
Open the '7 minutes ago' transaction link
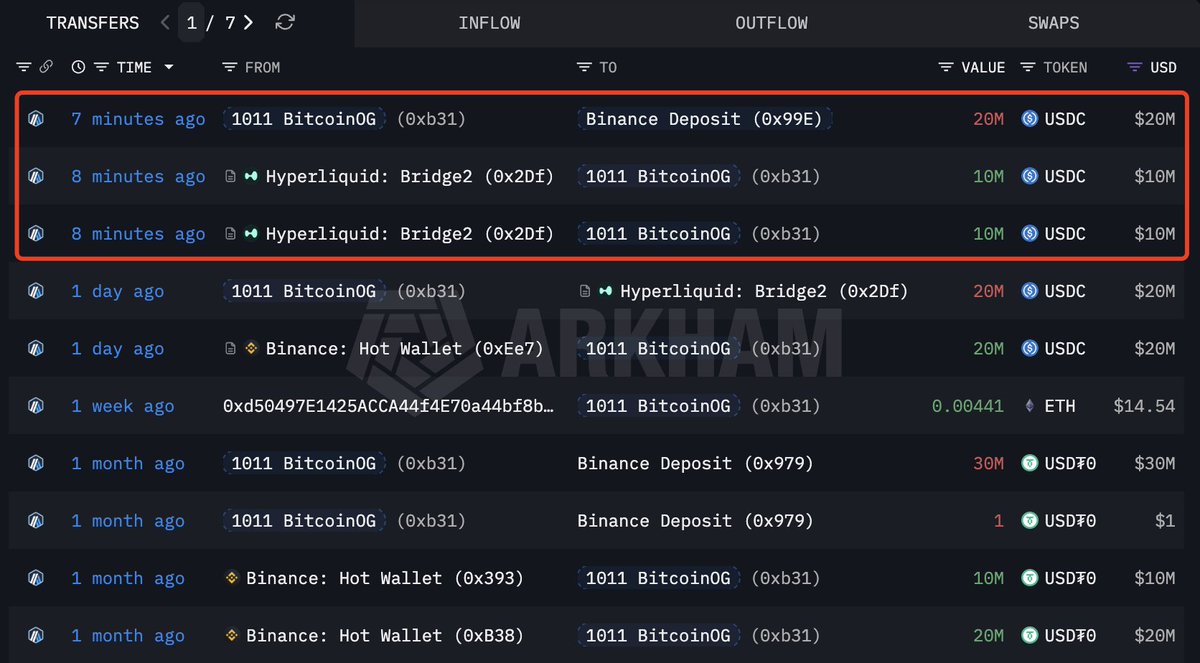click(138, 119)
